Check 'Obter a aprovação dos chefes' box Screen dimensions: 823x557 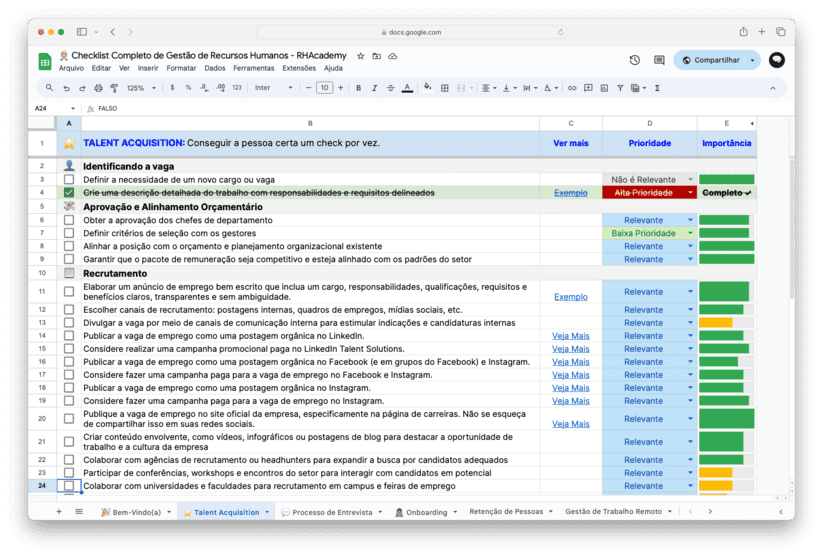[69, 220]
